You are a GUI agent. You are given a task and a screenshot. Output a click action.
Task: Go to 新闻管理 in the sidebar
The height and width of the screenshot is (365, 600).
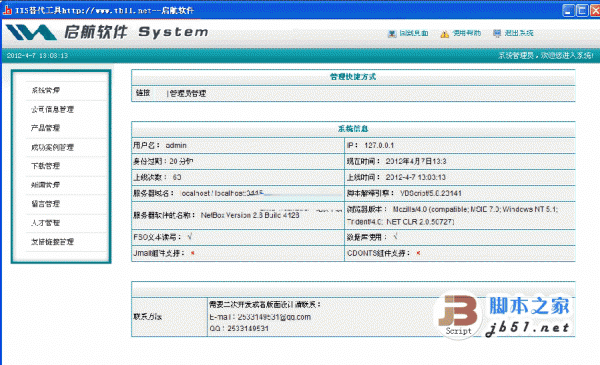pos(45,185)
